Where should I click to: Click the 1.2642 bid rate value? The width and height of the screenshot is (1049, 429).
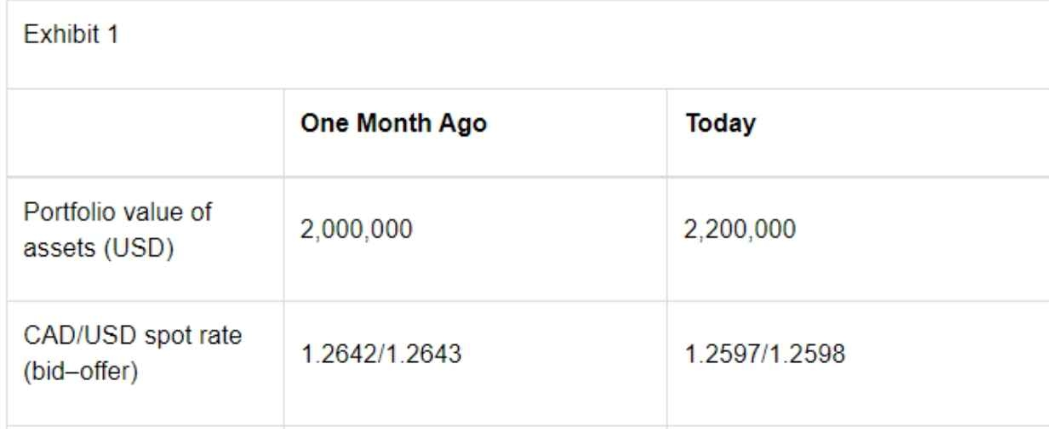coord(339,353)
